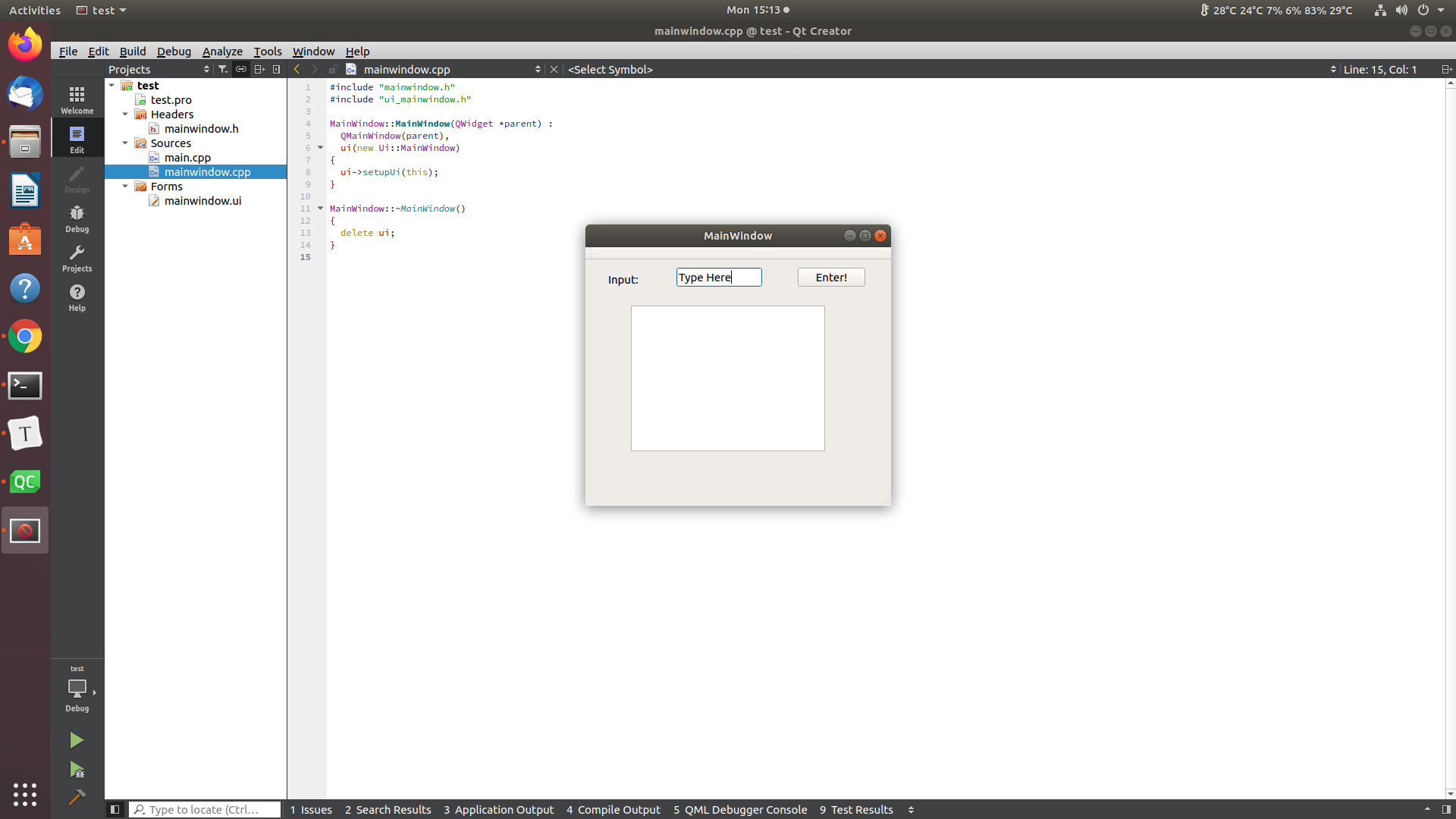
Task: Toggle right sidebar visibility button
Action: pyautogui.click(x=1446, y=809)
